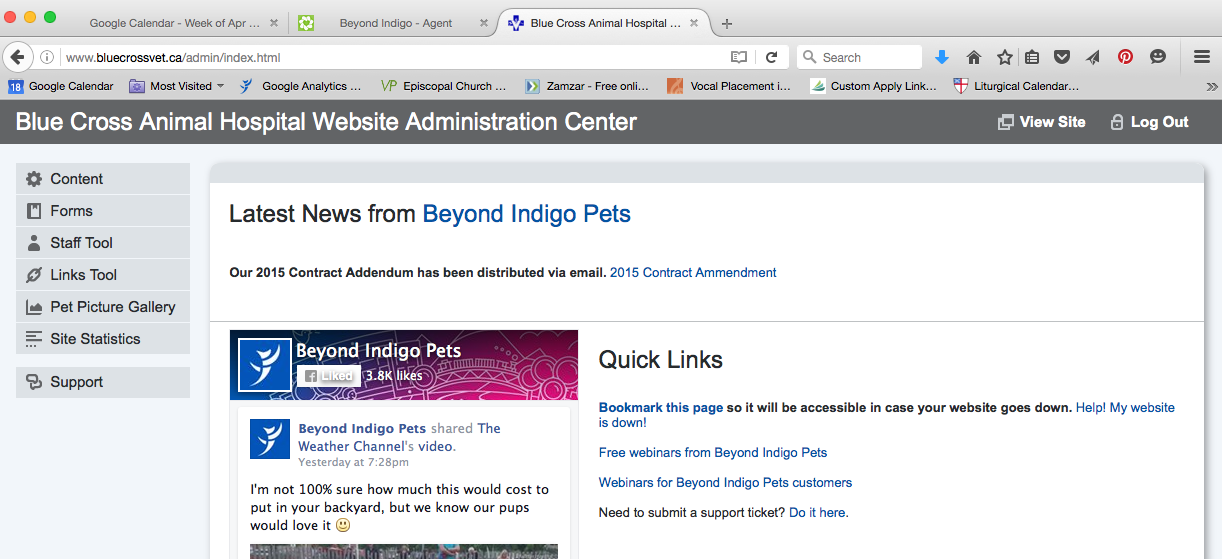Open Free webinars from Beyond Indigo Pets

click(713, 452)
